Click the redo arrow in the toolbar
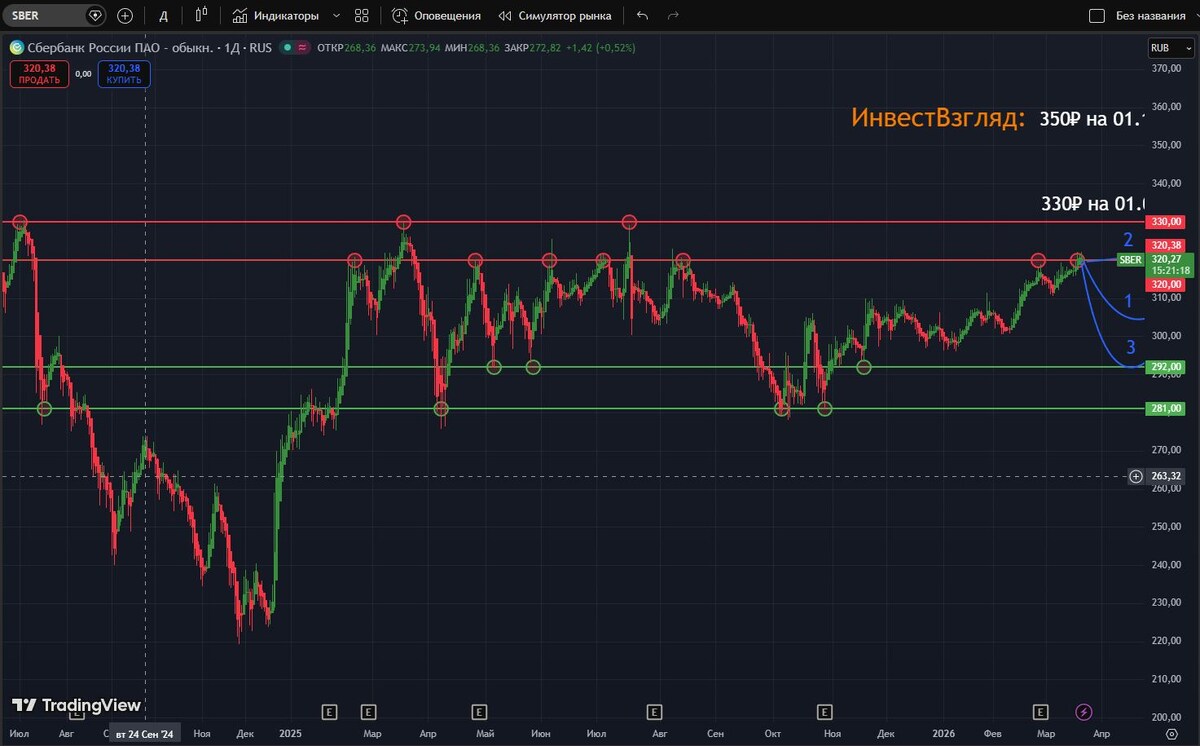Image resolution: width=1200 pixels, height=746 pixels. pyautogui.click(x=673, y=16)
